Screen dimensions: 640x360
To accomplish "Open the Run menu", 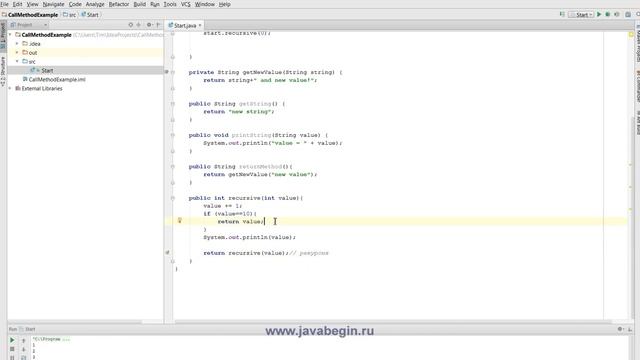I will coord(155,4).
